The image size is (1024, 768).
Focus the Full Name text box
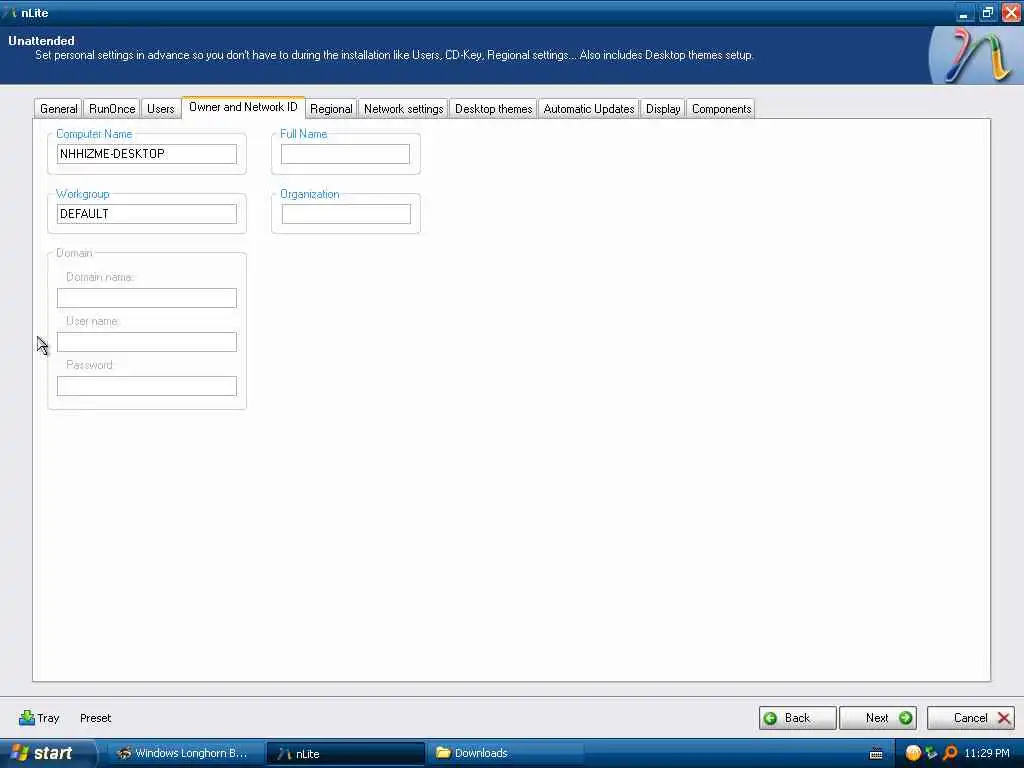click(x=345, y=154)
